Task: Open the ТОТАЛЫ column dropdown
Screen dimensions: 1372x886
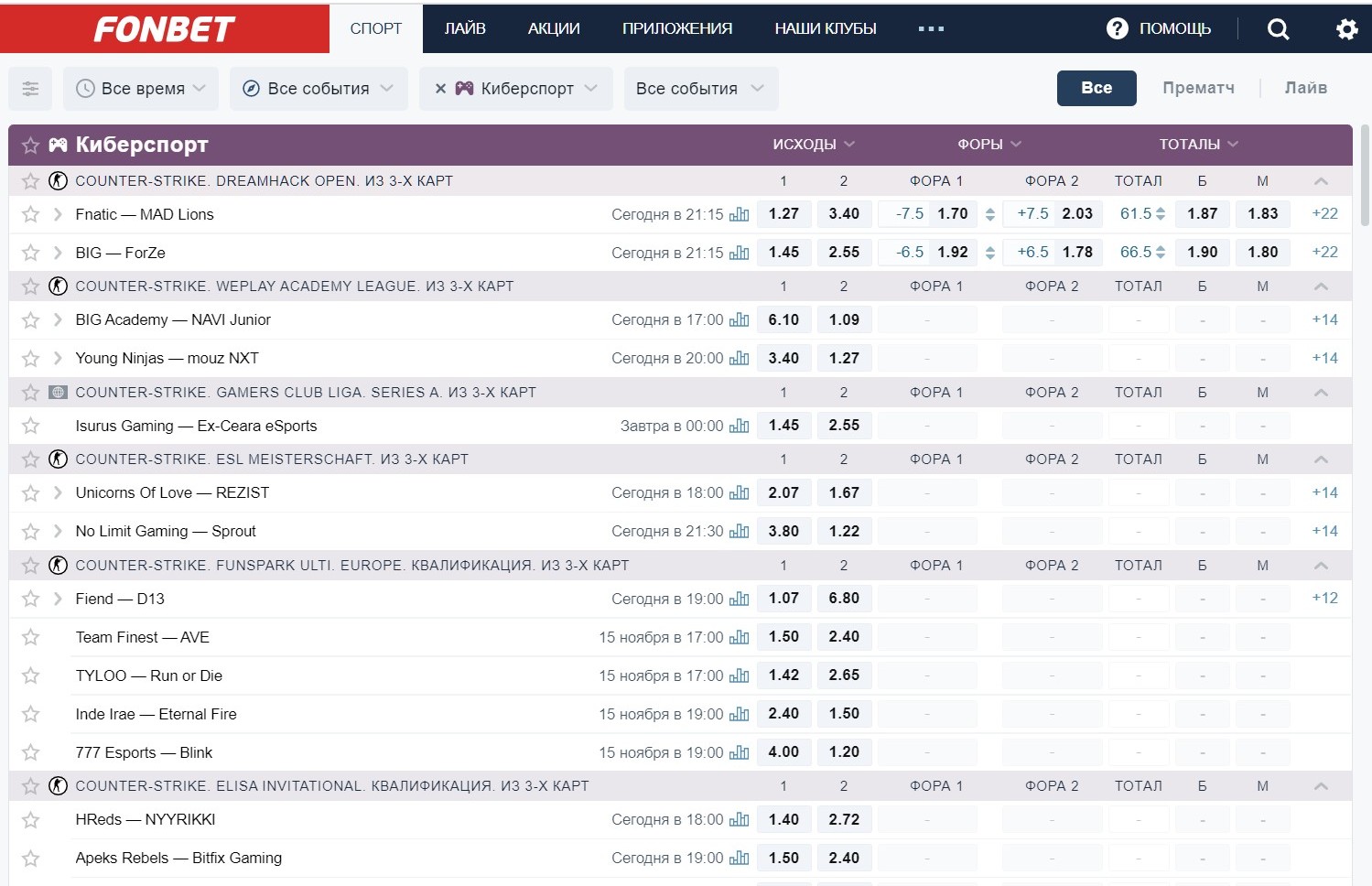Action: tap(1198, 145)
